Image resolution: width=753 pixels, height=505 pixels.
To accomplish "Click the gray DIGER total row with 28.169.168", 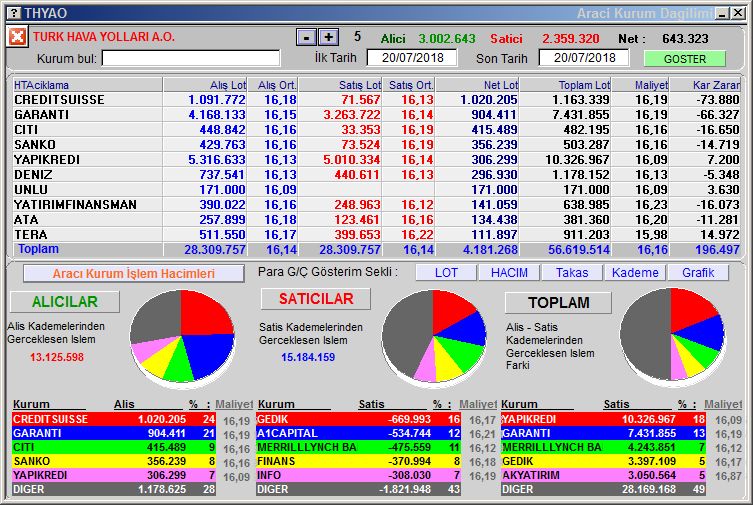I will coord(604,489).
